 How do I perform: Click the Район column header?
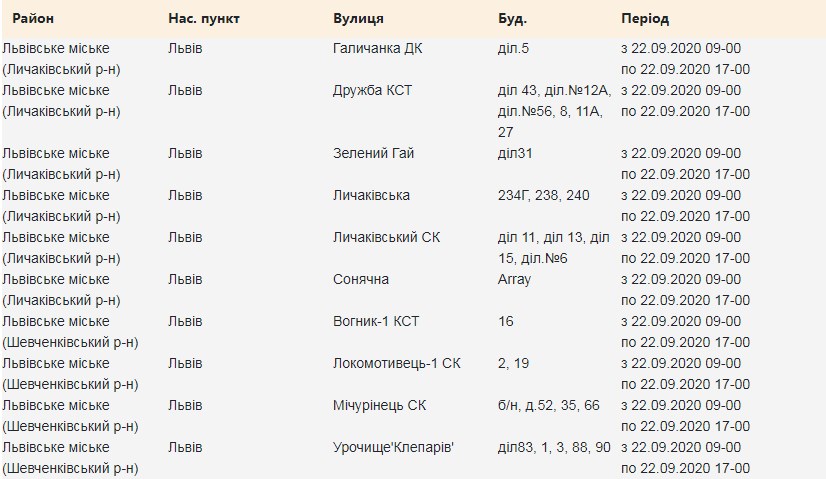pyautogui.click(x=33, y=19)
